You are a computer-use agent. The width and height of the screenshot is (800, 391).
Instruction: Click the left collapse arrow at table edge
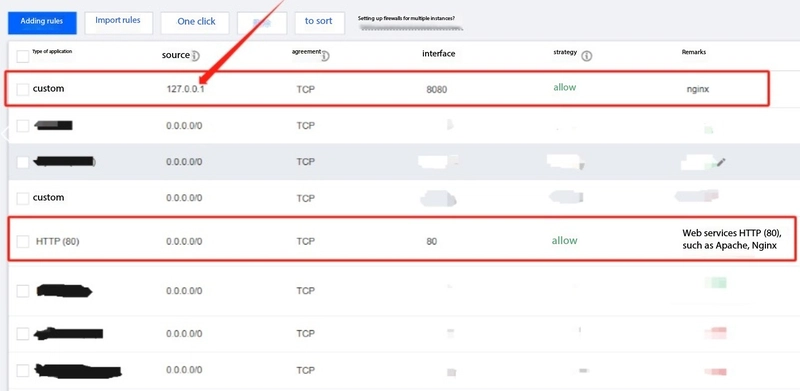4,135
